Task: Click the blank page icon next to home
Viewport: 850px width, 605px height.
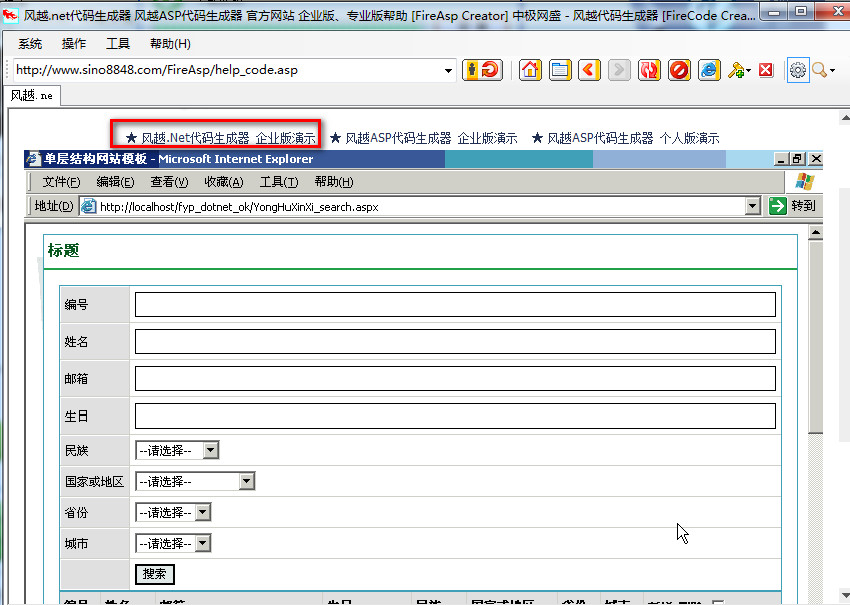Action: point(559,70)
